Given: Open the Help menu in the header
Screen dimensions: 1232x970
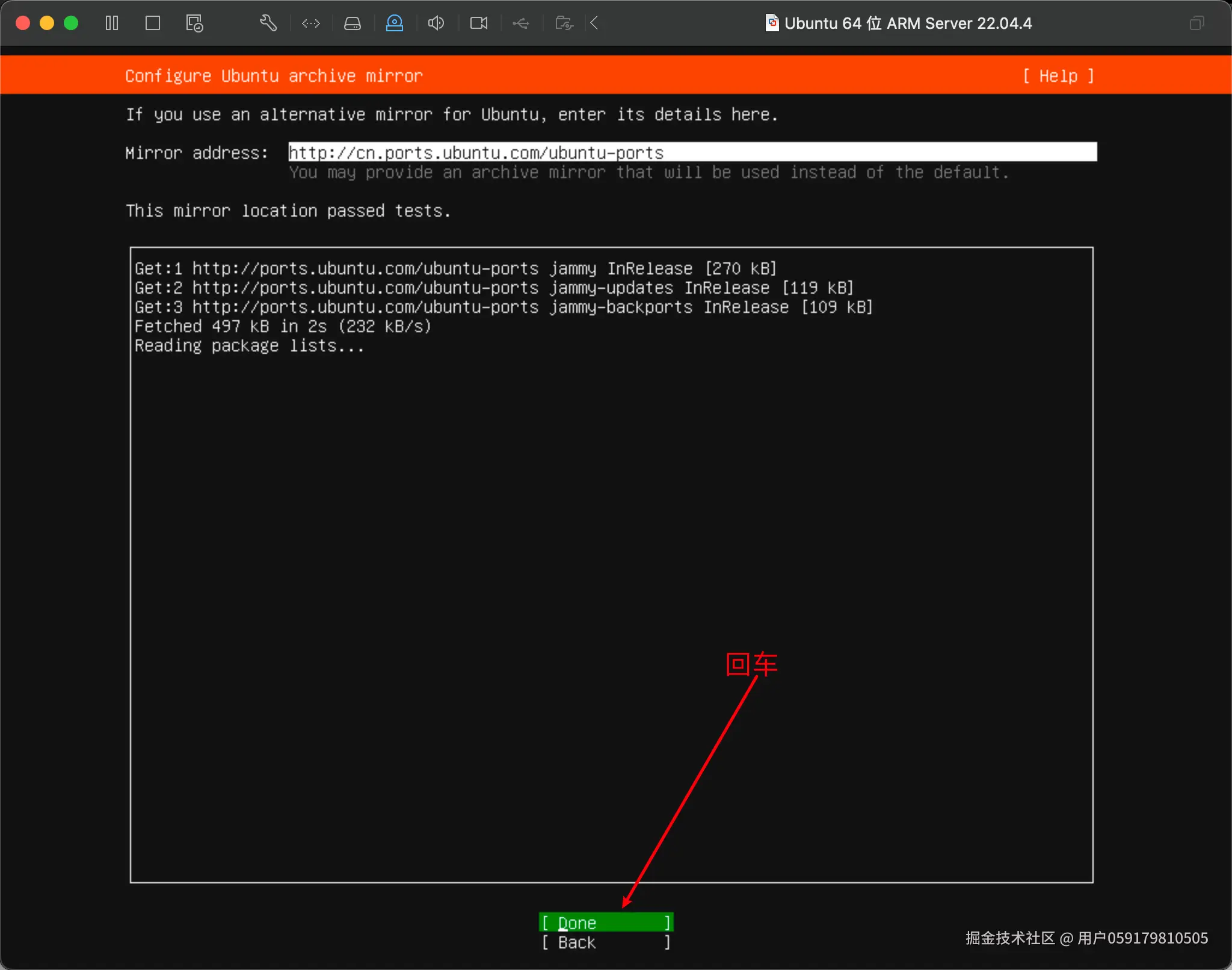Looking at the screenshot, I should tap(1058, 76).
